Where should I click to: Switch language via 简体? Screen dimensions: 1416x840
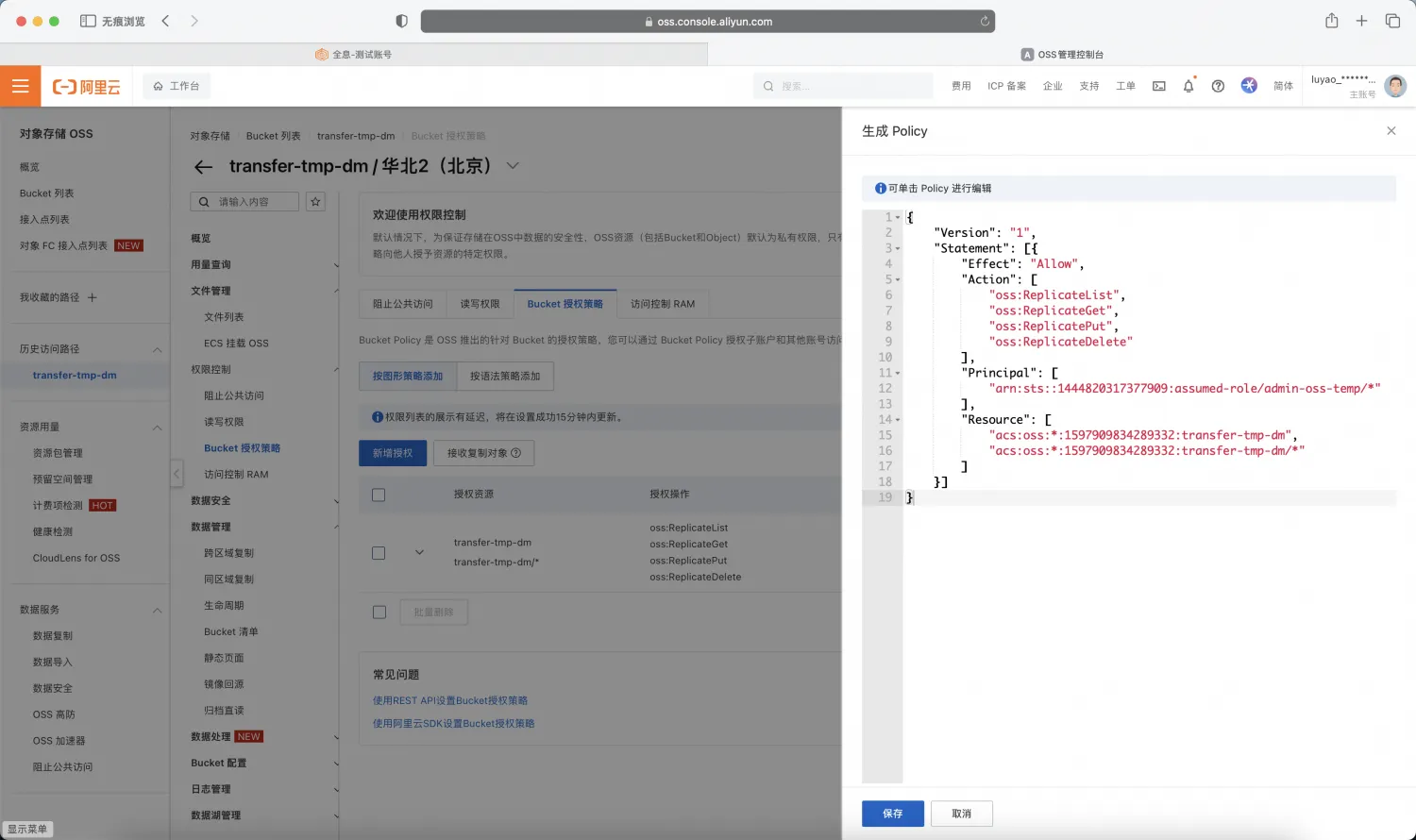point(1283,86)
